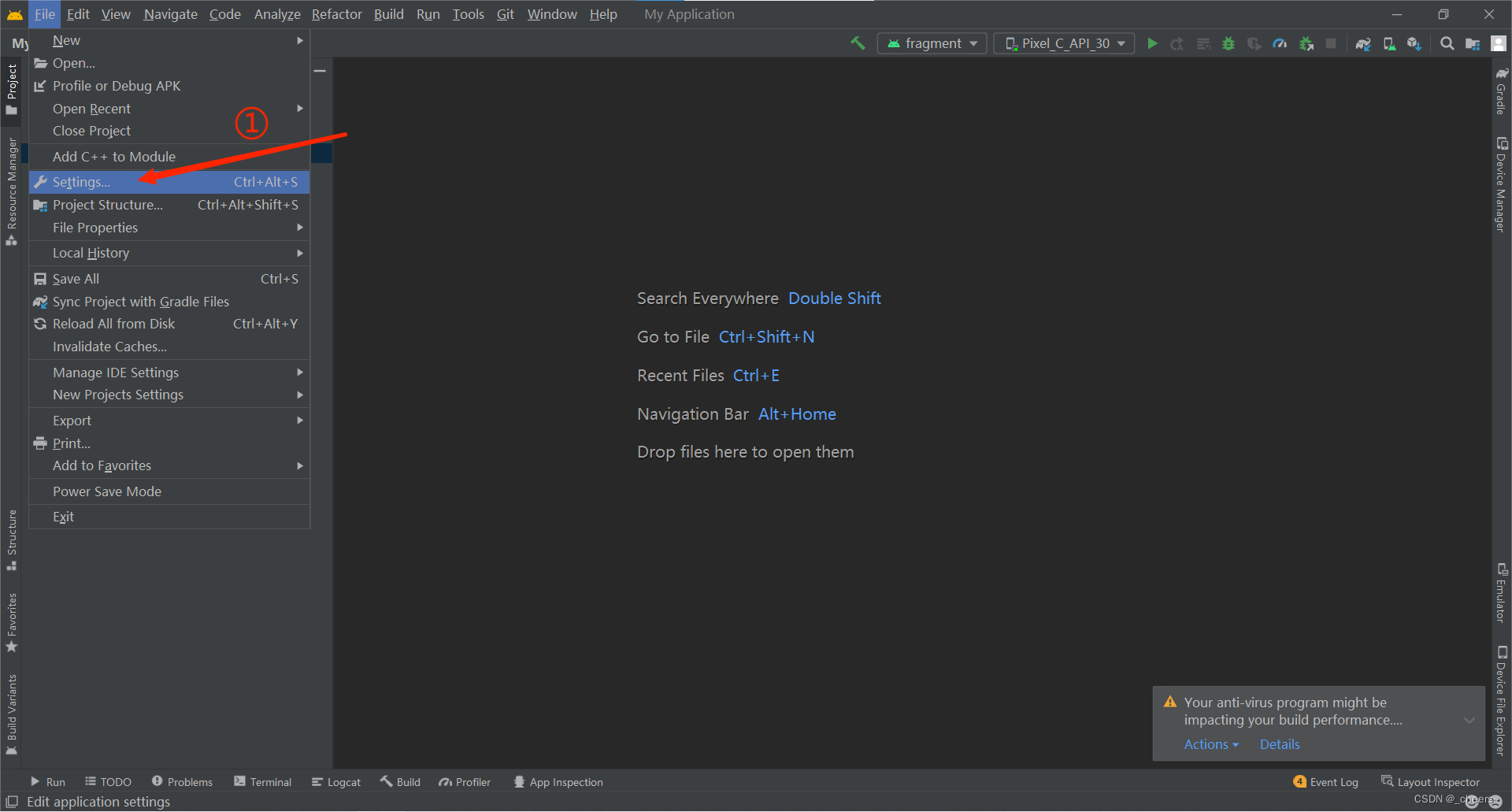Open the Gradle tool window
The image size is (1512, 812).
click(x=1502, y=91)
